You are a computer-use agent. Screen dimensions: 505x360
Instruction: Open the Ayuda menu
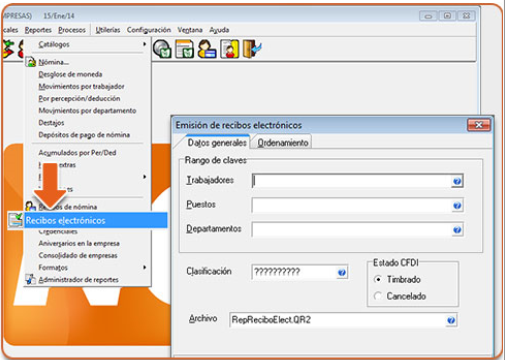(x=219, y=30)
